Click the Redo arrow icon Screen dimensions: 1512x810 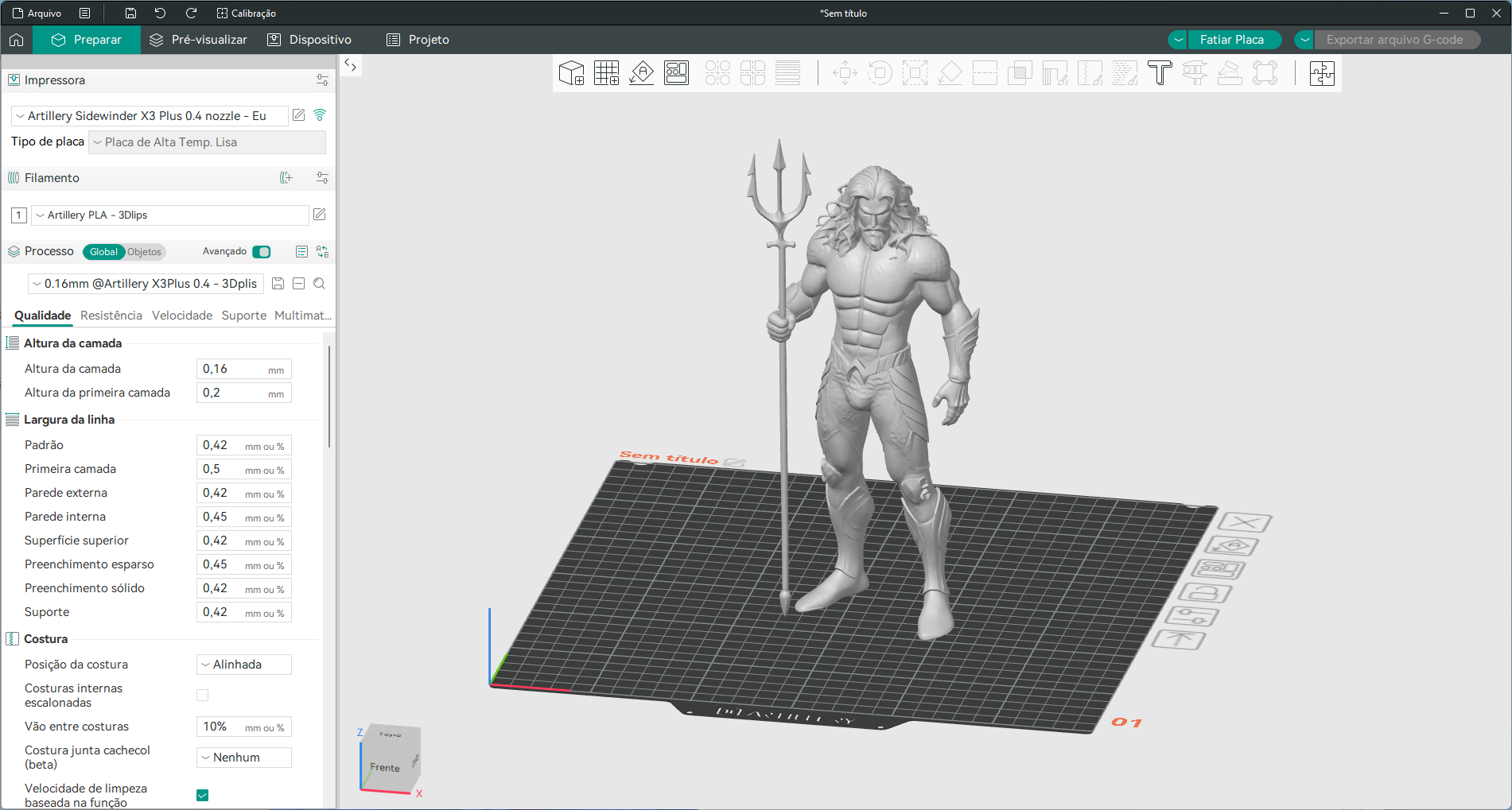click(x=191, y=13)
